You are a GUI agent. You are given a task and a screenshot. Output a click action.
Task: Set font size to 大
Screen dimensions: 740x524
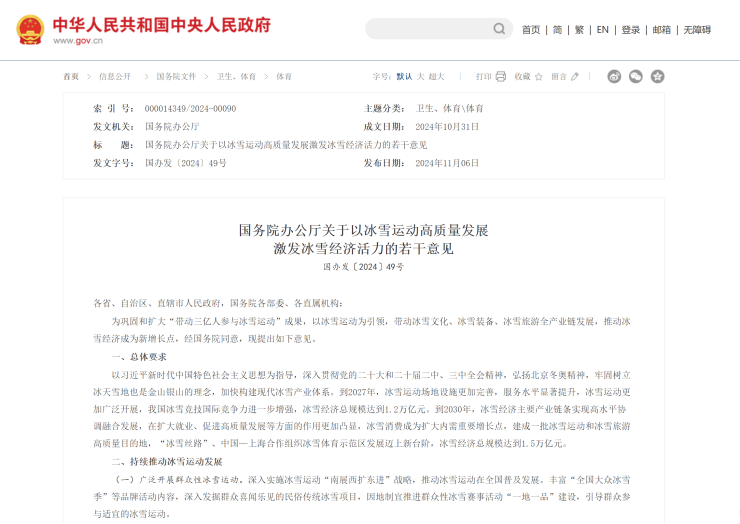click(x=420, y=76)
